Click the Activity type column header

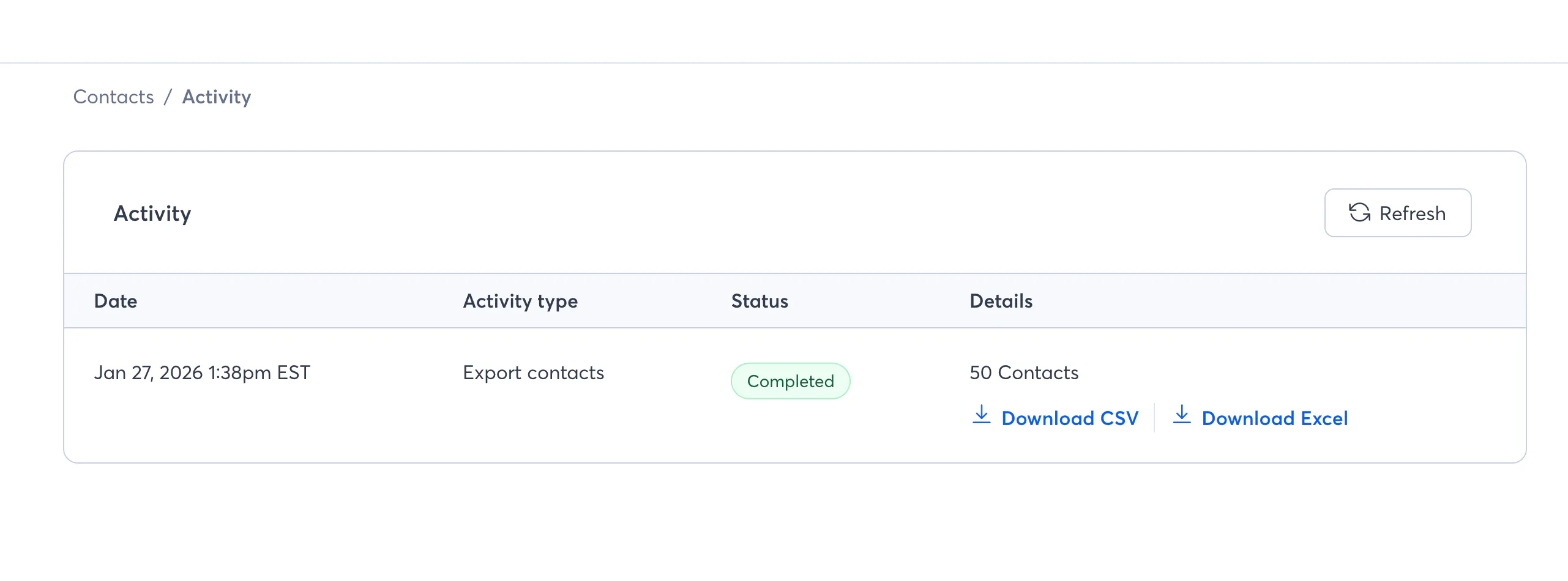pos(520,301)
